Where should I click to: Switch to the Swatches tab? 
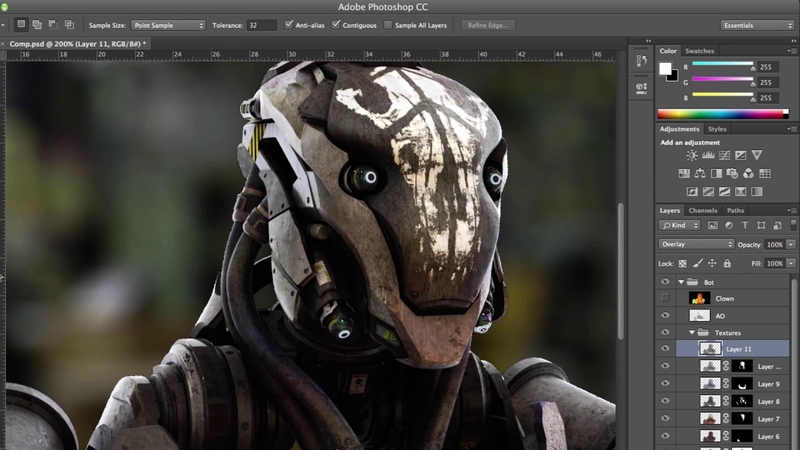[699, 51]
